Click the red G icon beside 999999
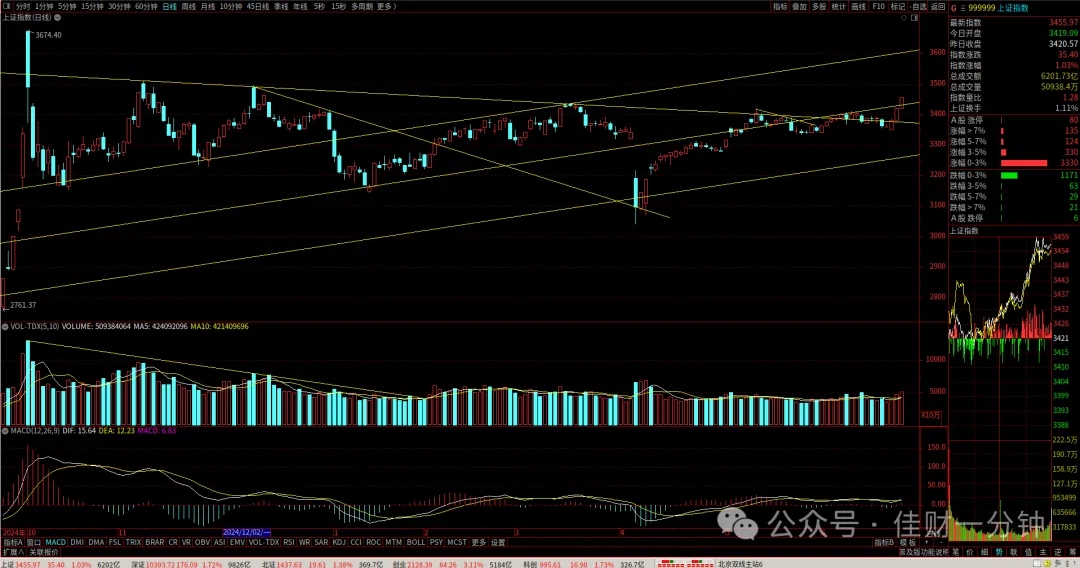This screenshot has height=568, width=1080. tap(954, 8)
